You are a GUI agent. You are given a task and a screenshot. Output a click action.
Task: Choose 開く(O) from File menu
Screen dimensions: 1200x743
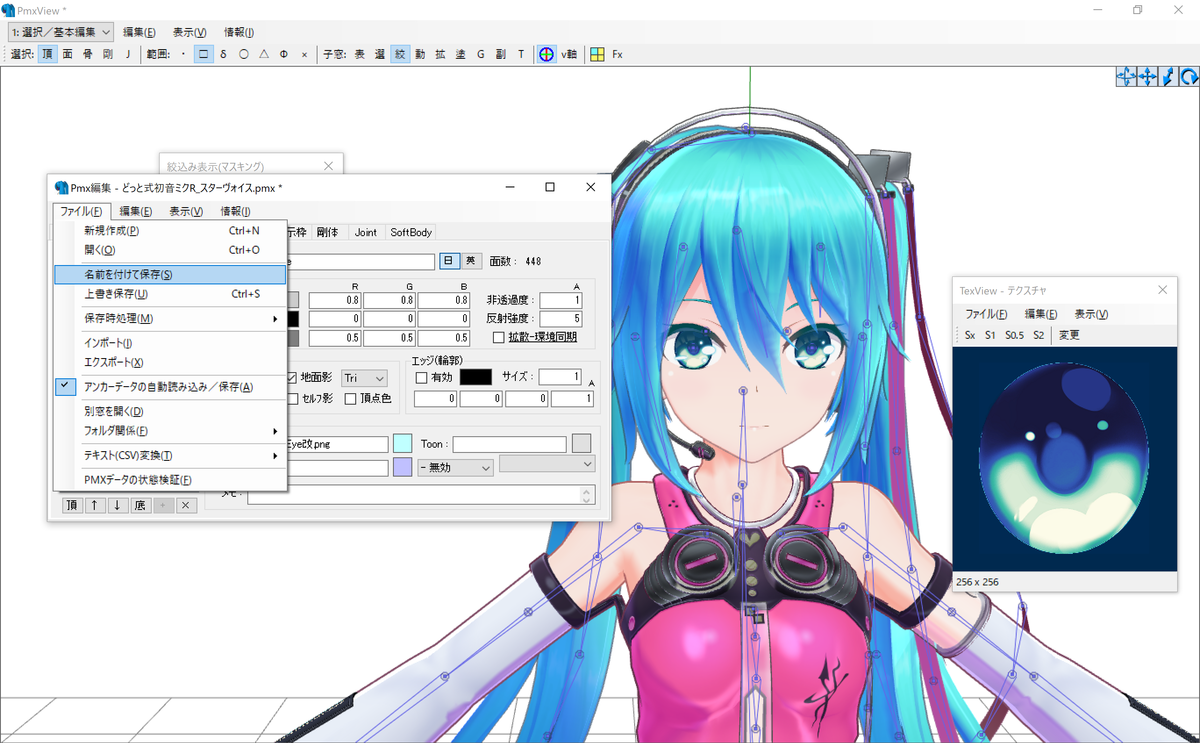pyautogui.click(x=170, y=250)
